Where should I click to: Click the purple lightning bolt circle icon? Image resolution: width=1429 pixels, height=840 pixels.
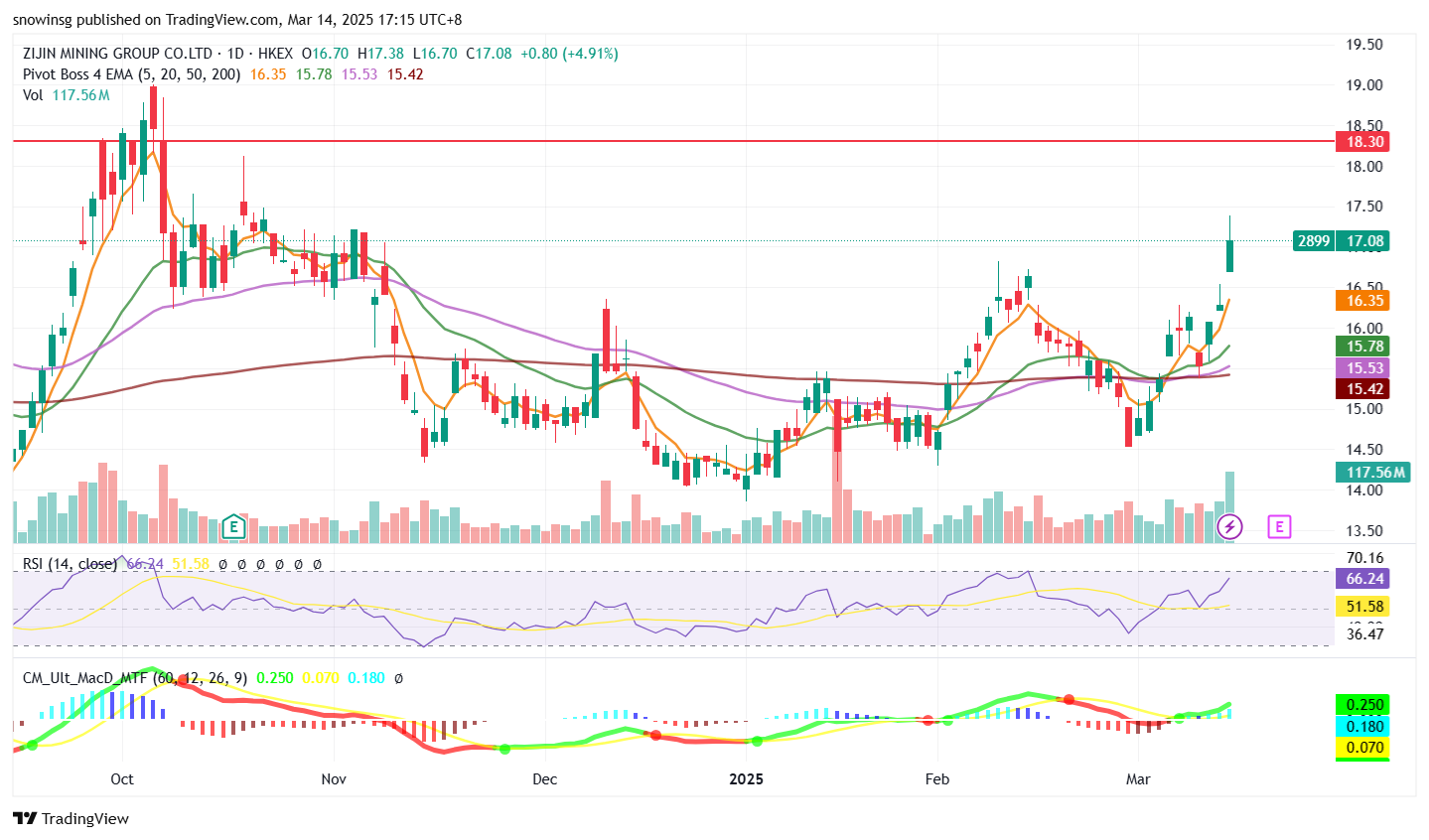pos(1230,526)
